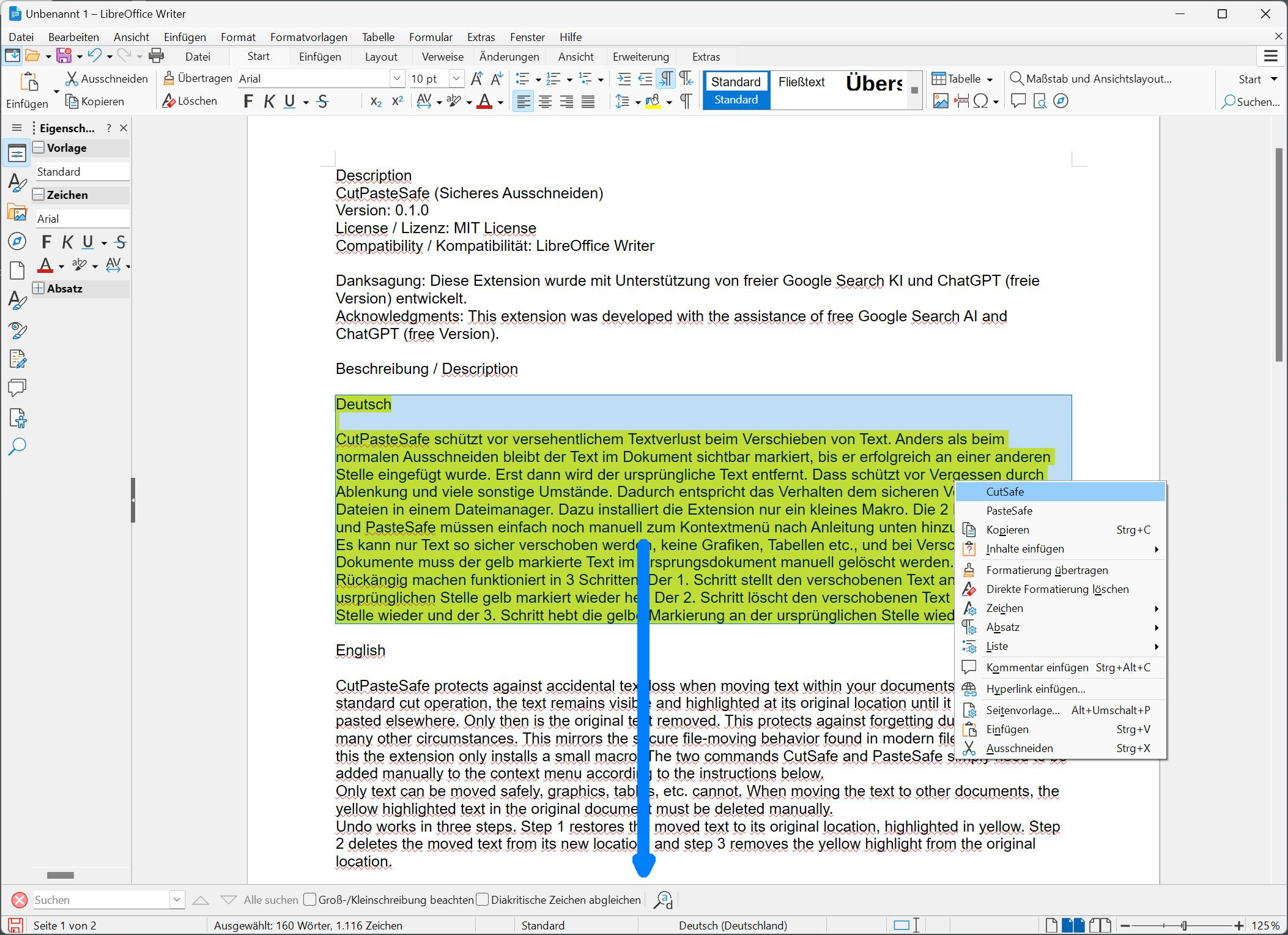The image size is (1288, 935).
Task: Collapse the Vorlage section
Action: click(x=39, y=147)
